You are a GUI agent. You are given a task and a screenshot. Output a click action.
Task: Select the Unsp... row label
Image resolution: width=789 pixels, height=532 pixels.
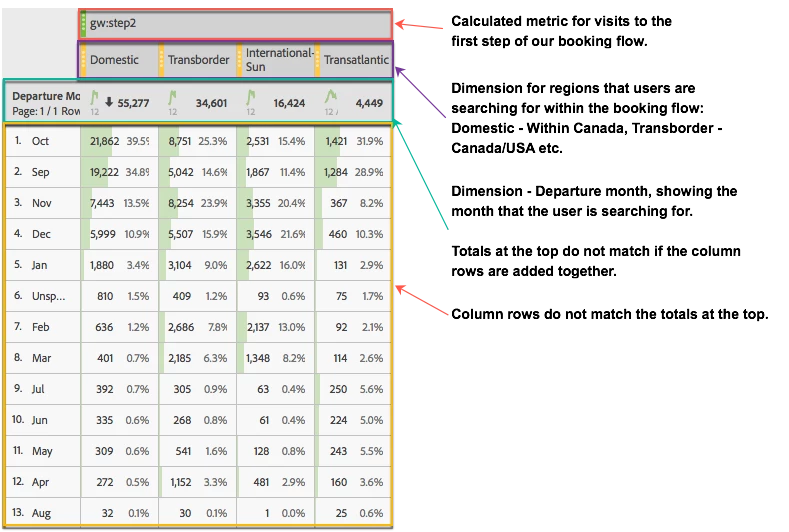(x=48, y=296)
